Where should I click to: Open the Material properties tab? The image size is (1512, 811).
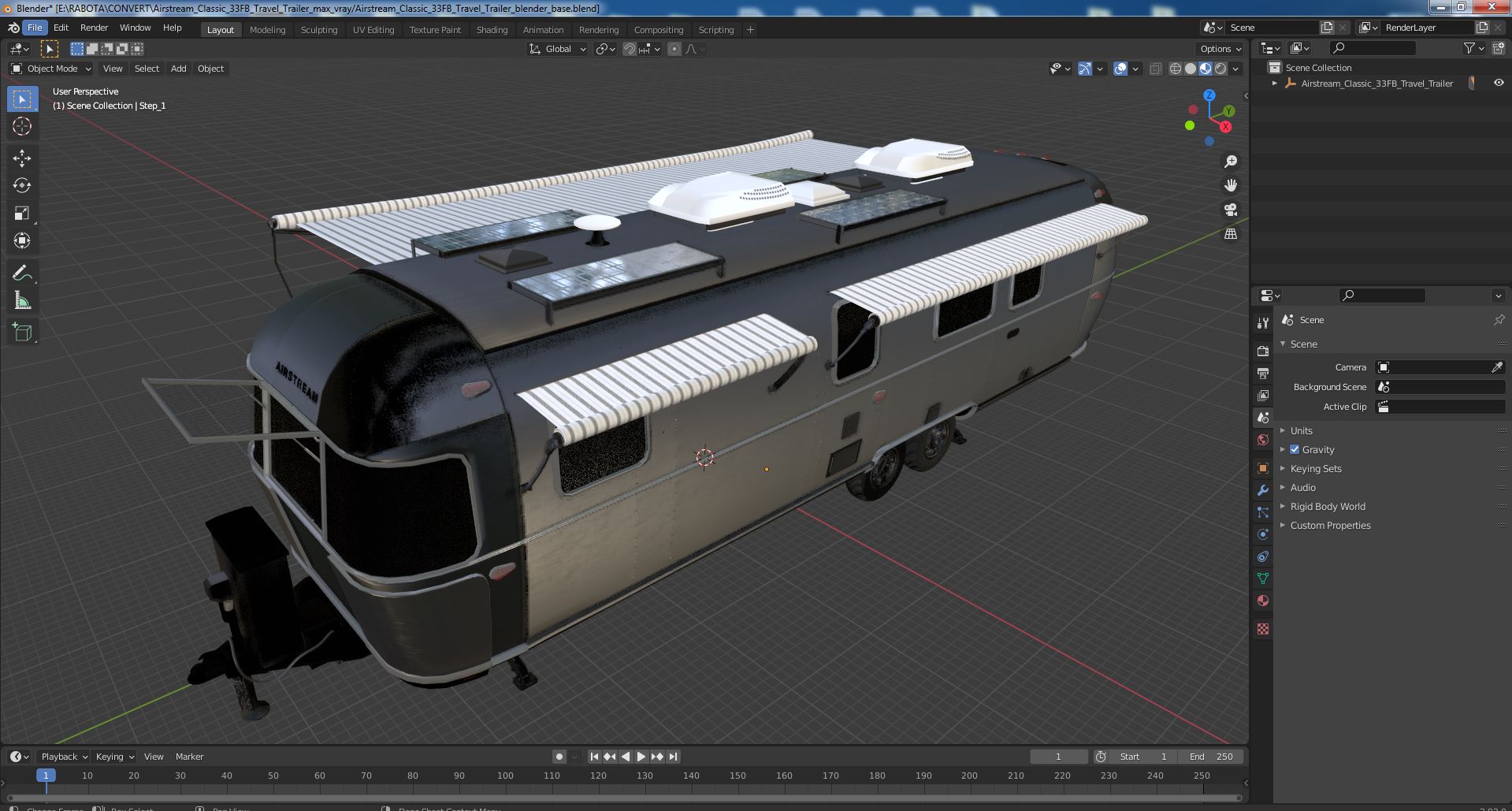(x=1263, y=601)
